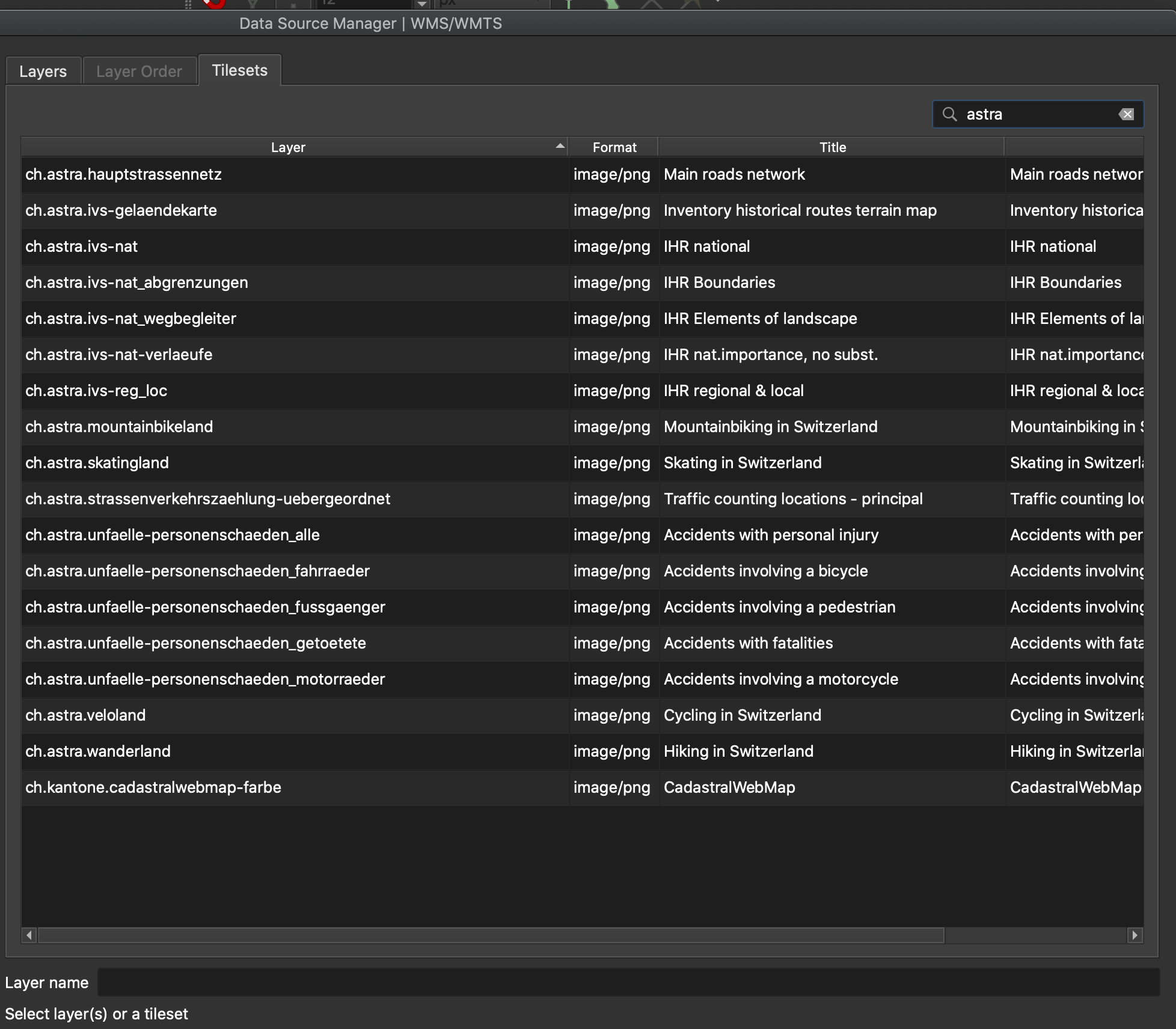Click into the Layer name field

tap(628, 983)
